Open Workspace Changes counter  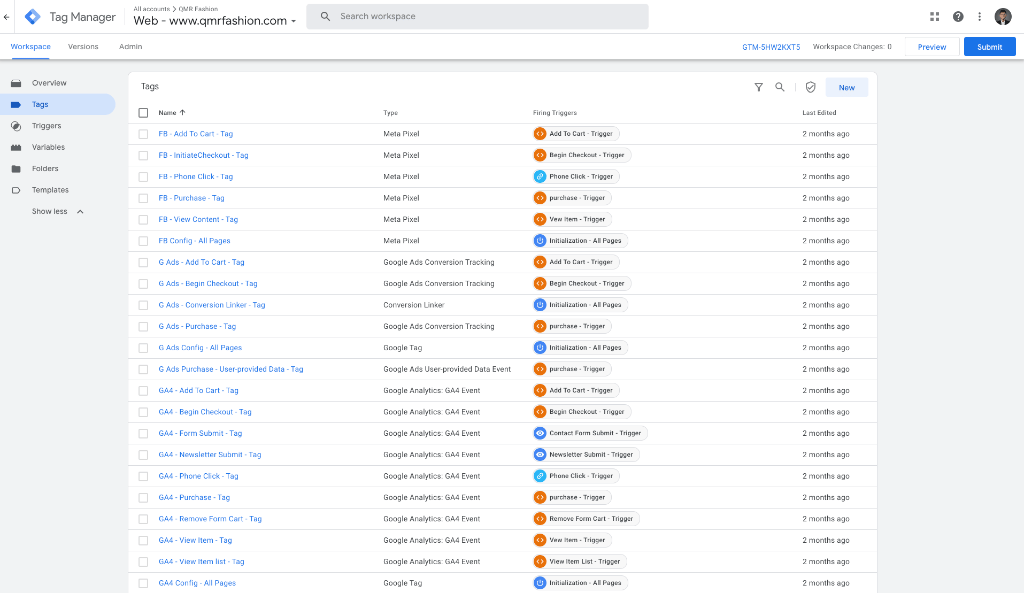[x=852, y=47]
